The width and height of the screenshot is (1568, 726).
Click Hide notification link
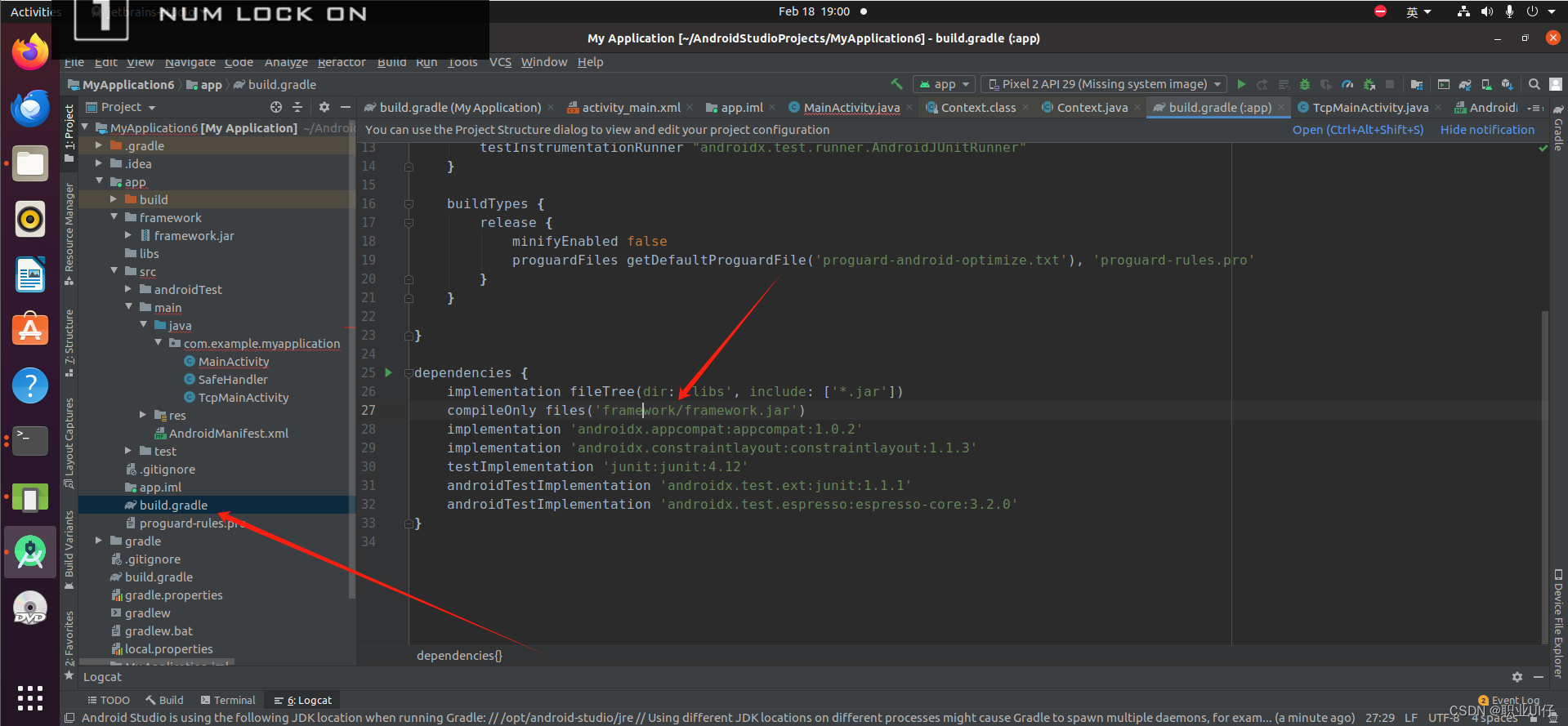click(x=1487, y=130)
